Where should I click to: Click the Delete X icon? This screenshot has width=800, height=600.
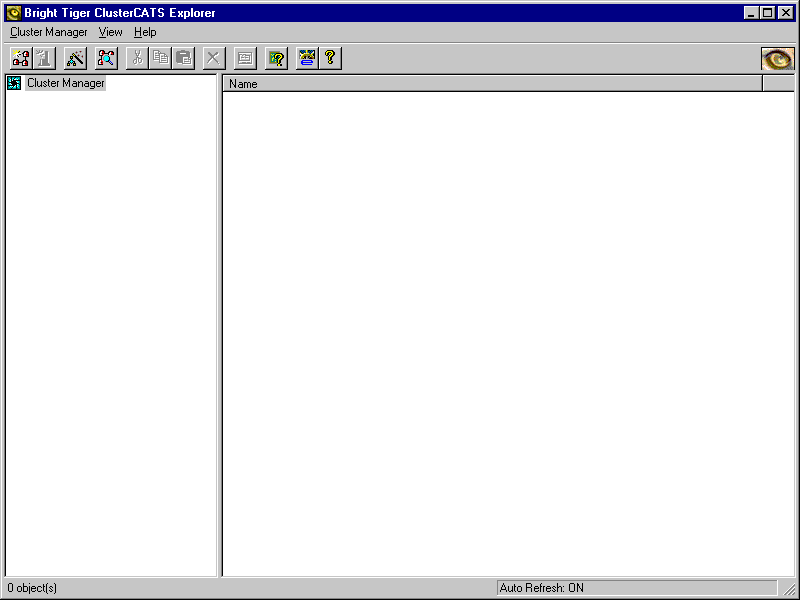click(213, 58)
